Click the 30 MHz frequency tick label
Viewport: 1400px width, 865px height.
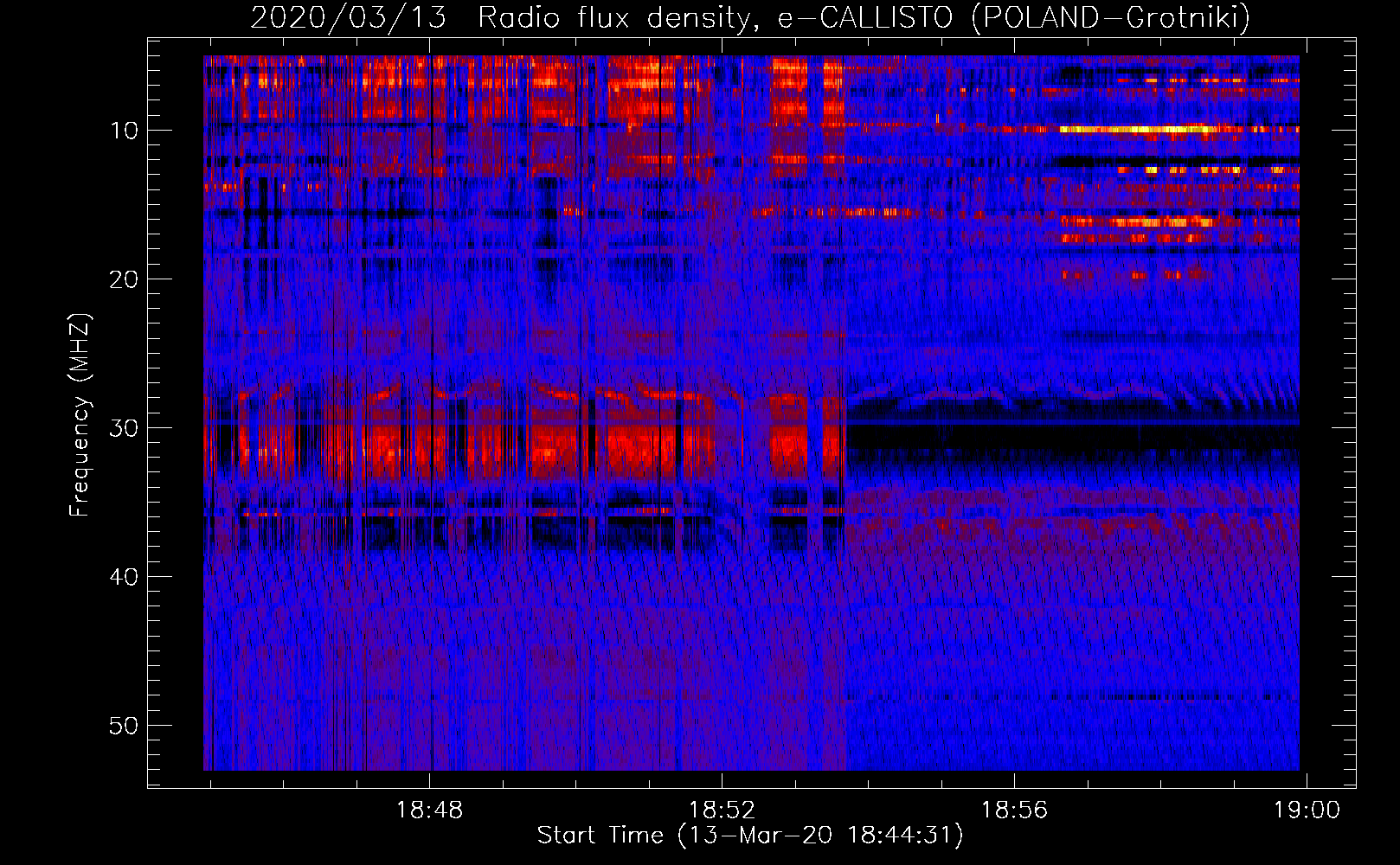[x=125, y=428]
